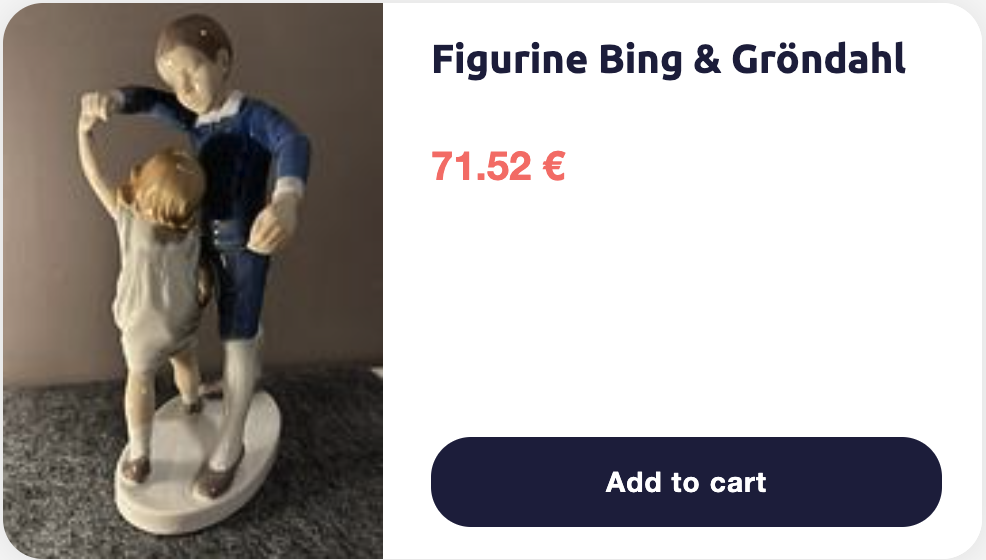This screenshot has width=986, height=560.
Task: Click the word Bing in the product title
Action: coord(640,61)
